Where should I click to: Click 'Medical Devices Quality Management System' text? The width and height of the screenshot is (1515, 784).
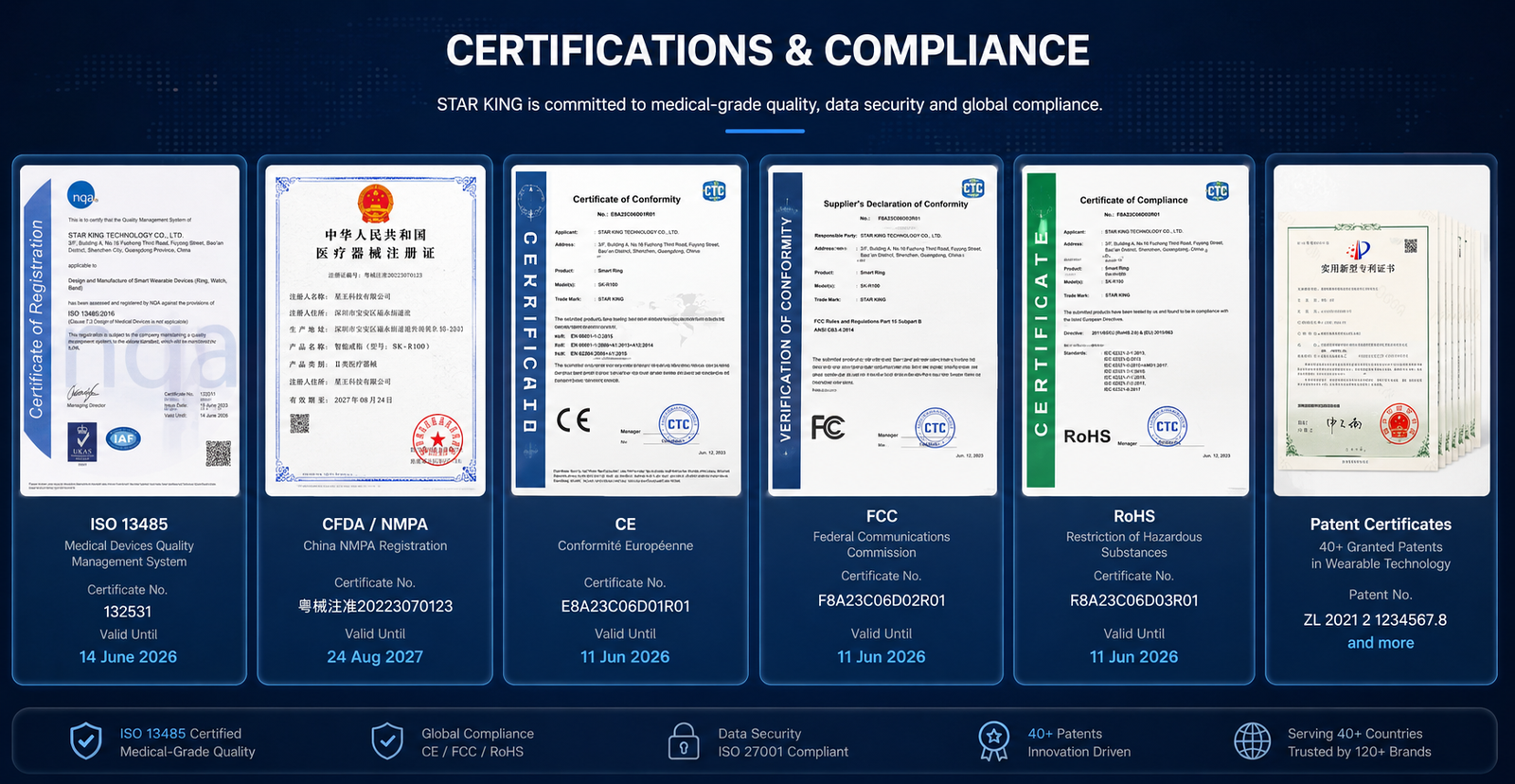coord(129,554)
